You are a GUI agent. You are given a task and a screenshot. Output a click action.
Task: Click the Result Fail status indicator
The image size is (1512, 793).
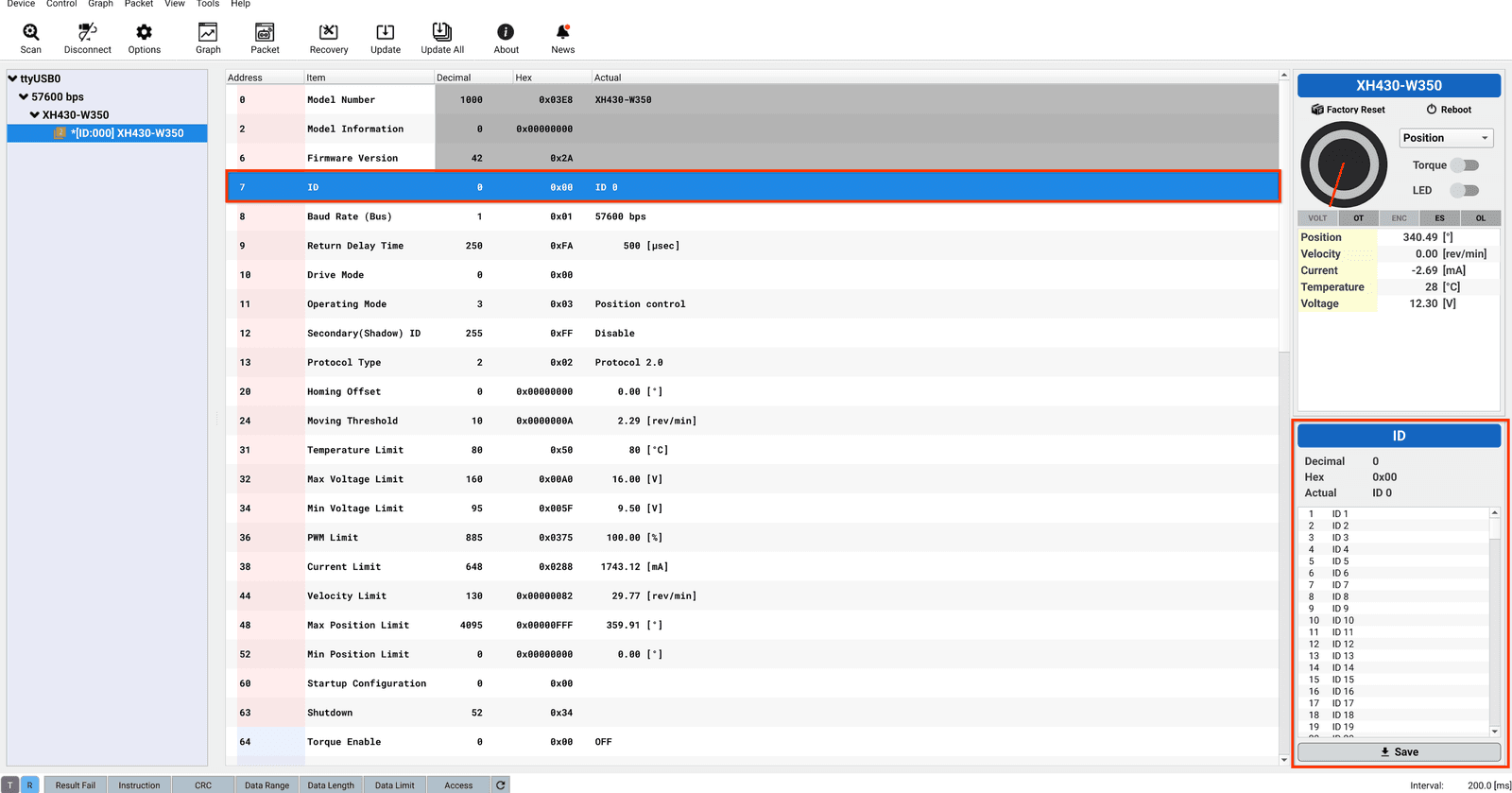(75, 784)
